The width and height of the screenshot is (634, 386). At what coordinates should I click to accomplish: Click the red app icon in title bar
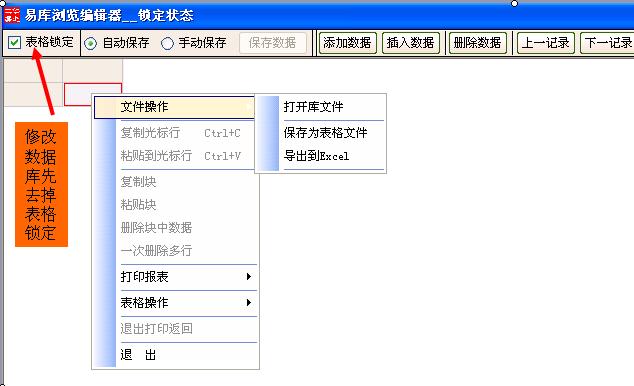tap(12, 15)
